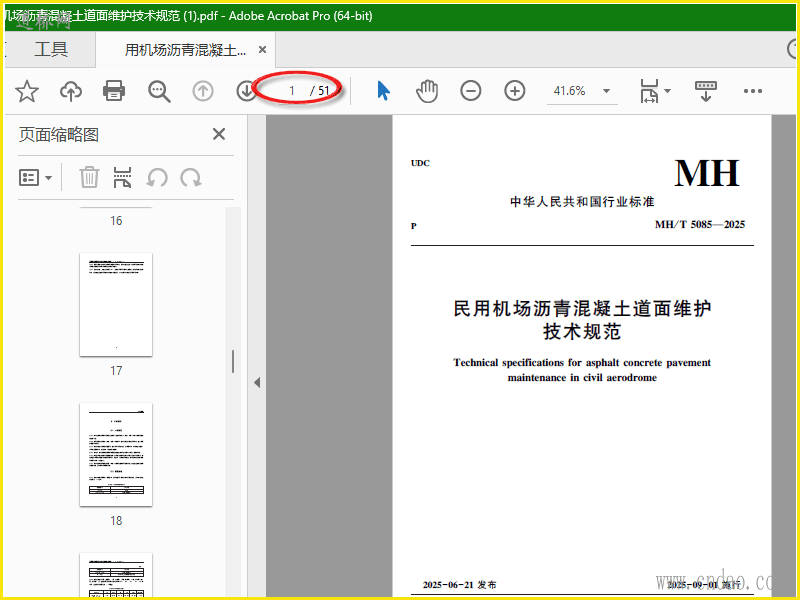Viewport: 800px width, 600px height.
Task: Open thumbnail panel options menu
Action: (35, 178)
